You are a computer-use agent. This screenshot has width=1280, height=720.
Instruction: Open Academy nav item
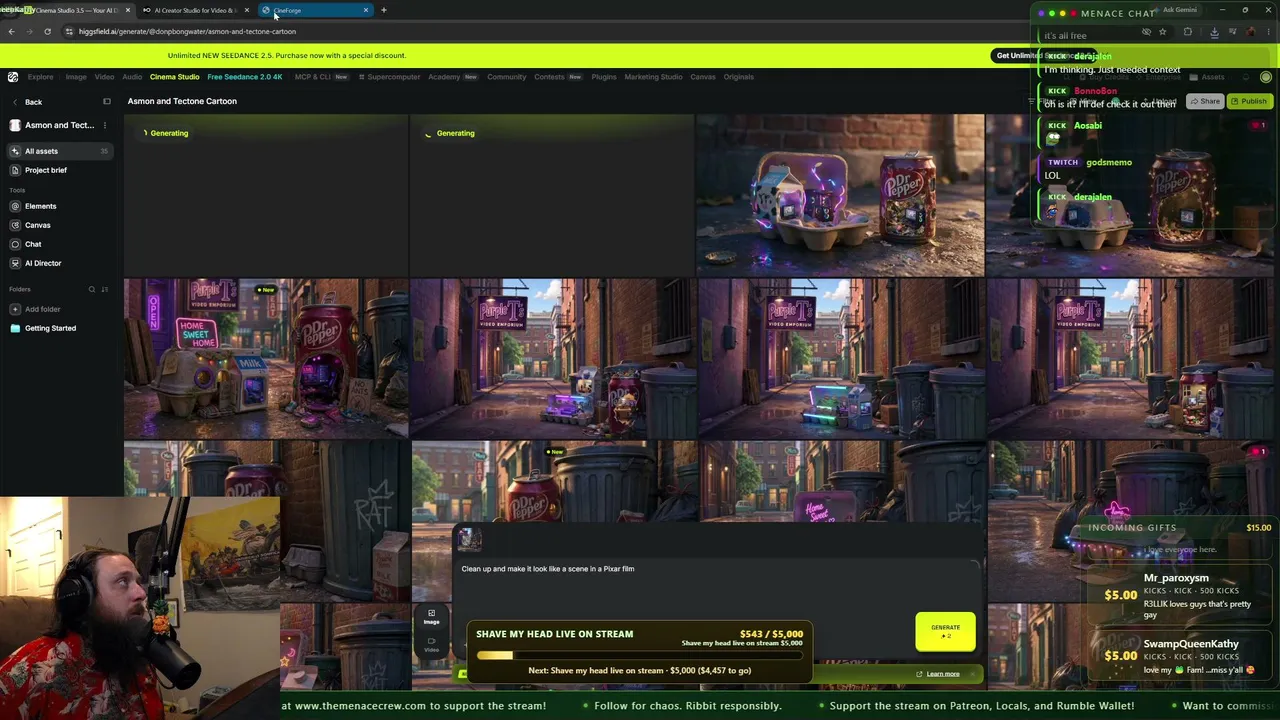(x=453, y=77)
